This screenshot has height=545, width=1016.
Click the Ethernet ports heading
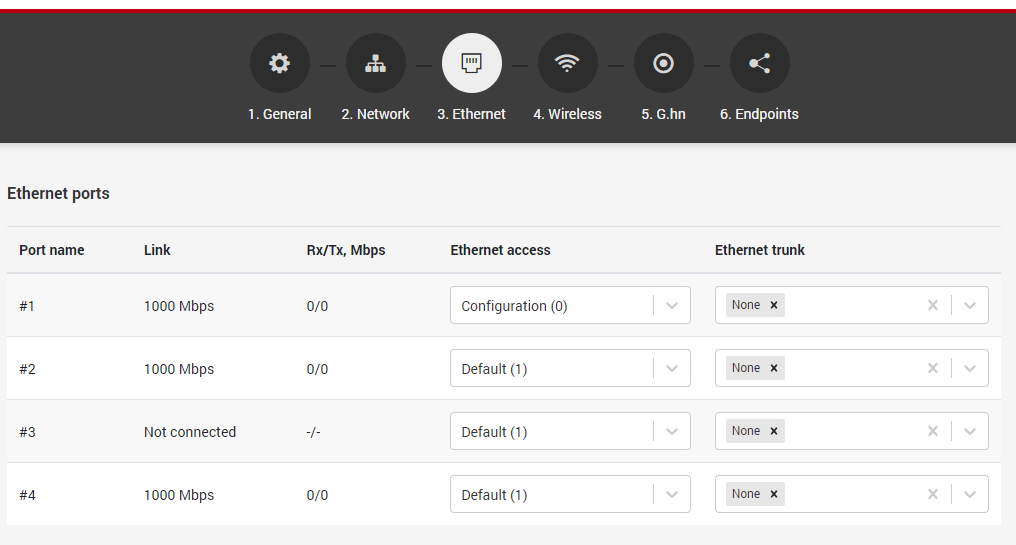click(x=58, y=194)
